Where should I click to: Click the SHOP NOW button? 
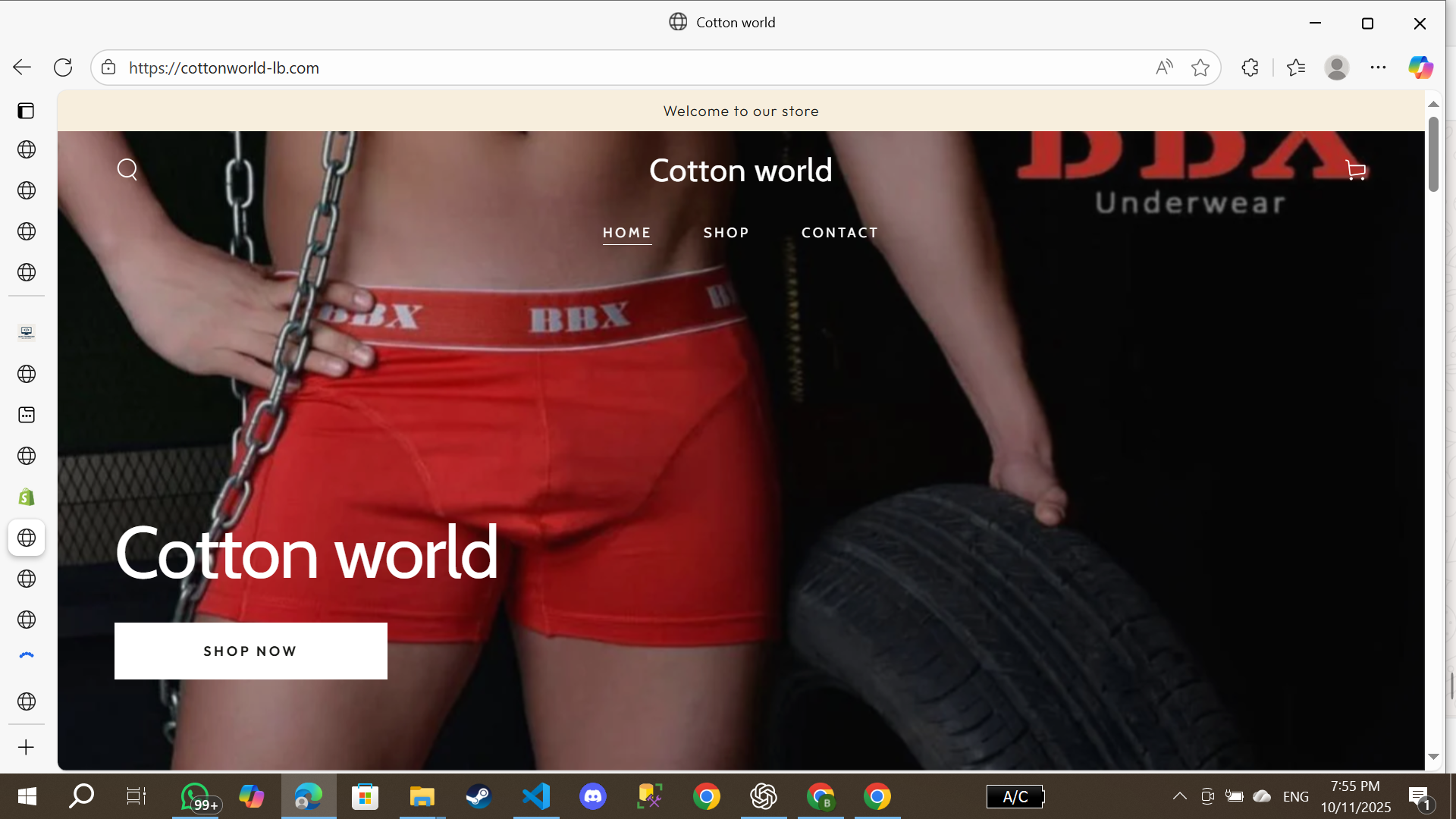click(250, 650)
